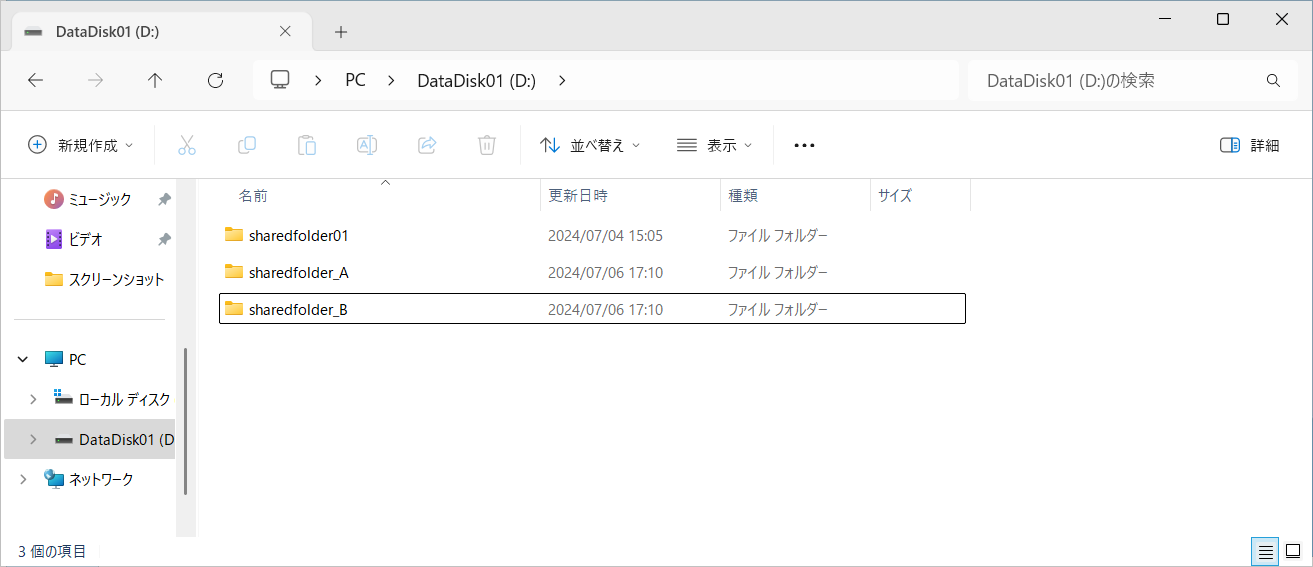The width and height of the screenshot is (1313, 567).
Task: Click chevron after DataDisk01 (D:) in address bar
Action: pyautogui.click(x=562, y=81)
